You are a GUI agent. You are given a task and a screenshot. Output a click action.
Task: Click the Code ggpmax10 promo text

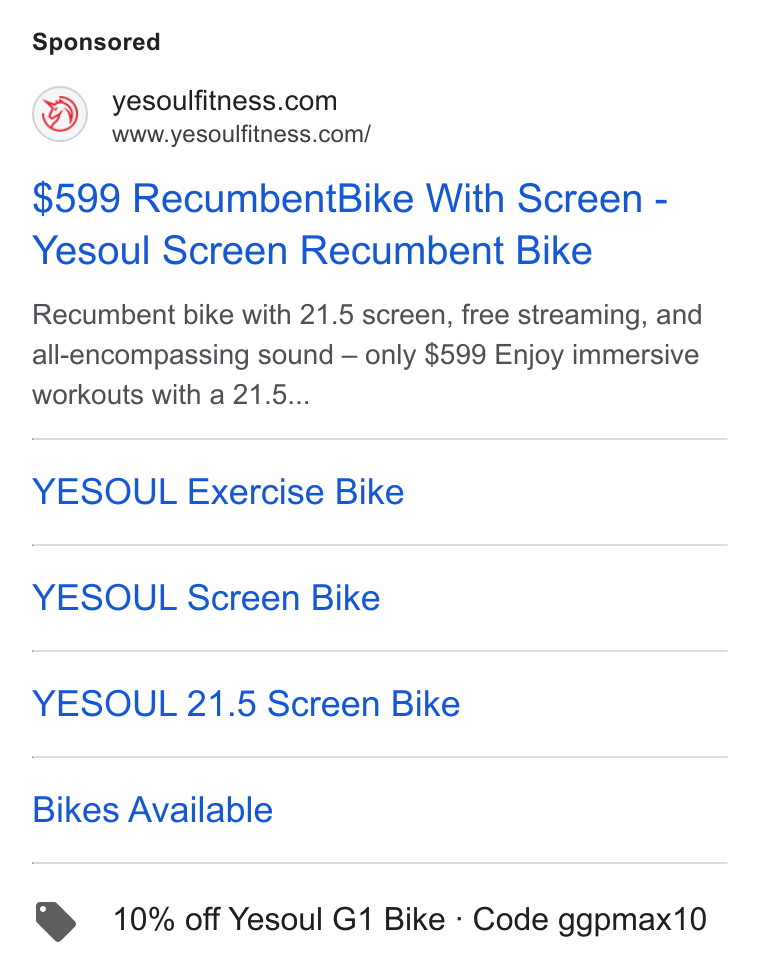click(x=589, y=921)
